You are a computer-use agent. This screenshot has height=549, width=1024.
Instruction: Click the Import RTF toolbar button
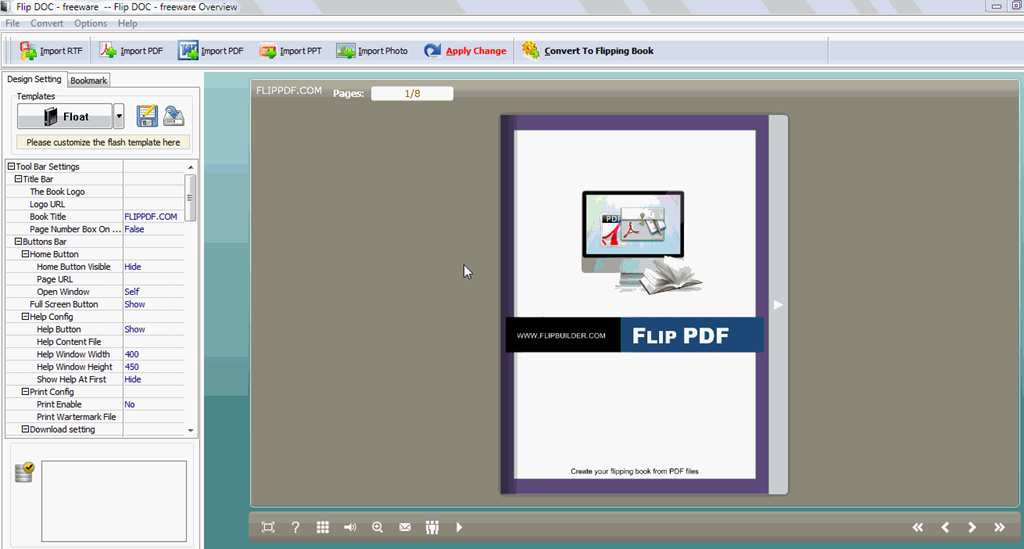(x=51, y=51)
